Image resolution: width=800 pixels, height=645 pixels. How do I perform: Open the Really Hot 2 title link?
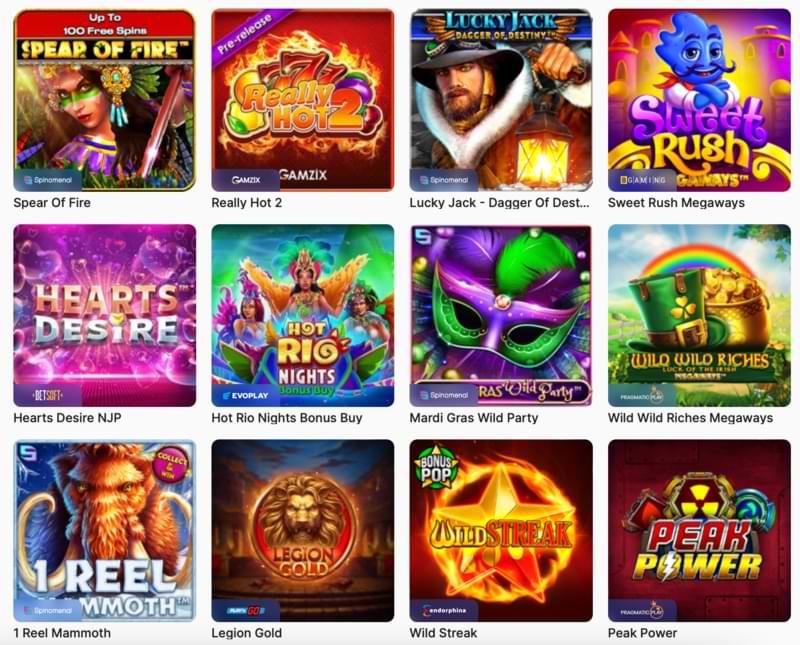[246, 203]
